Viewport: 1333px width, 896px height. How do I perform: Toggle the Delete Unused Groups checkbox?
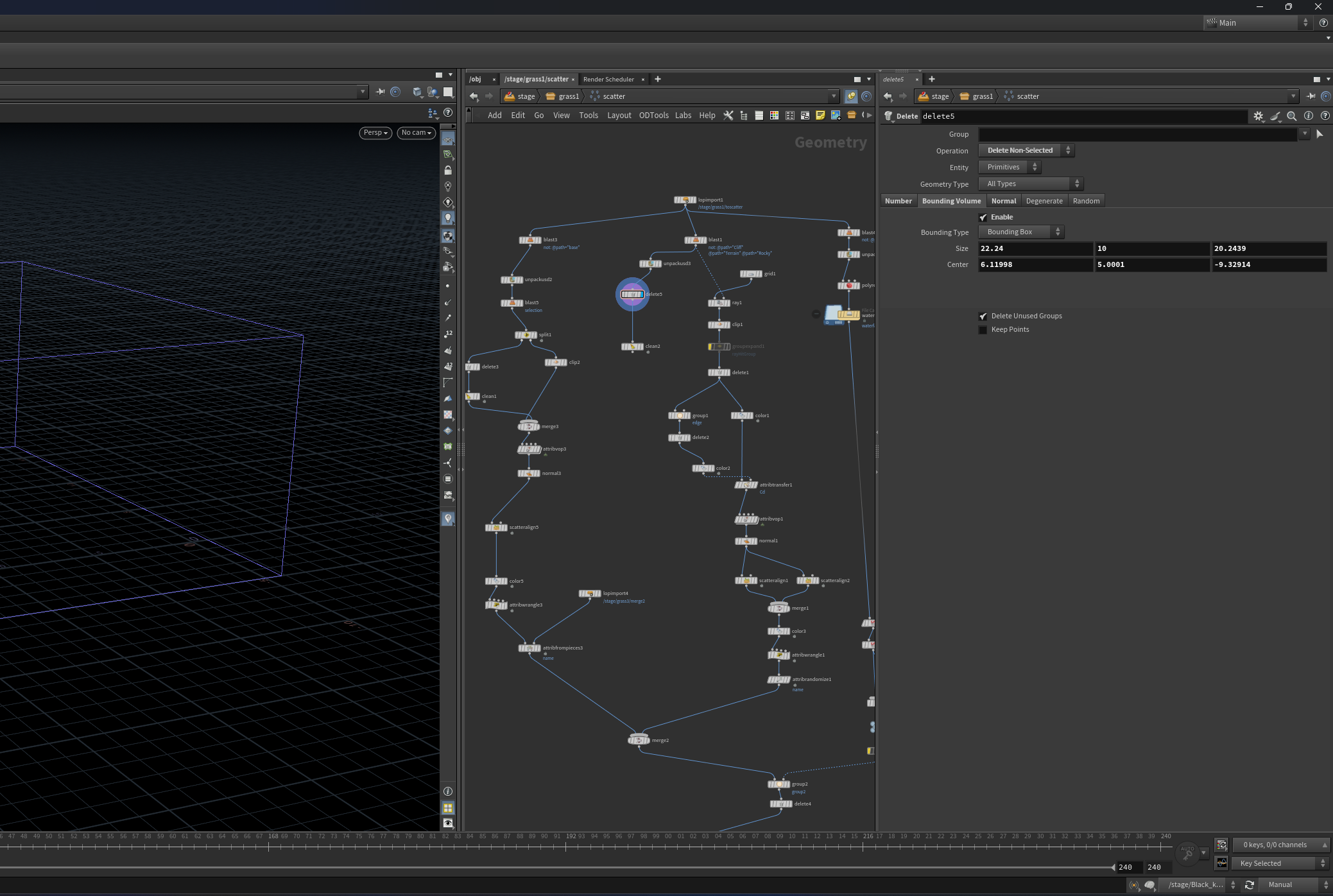point(983,316)
